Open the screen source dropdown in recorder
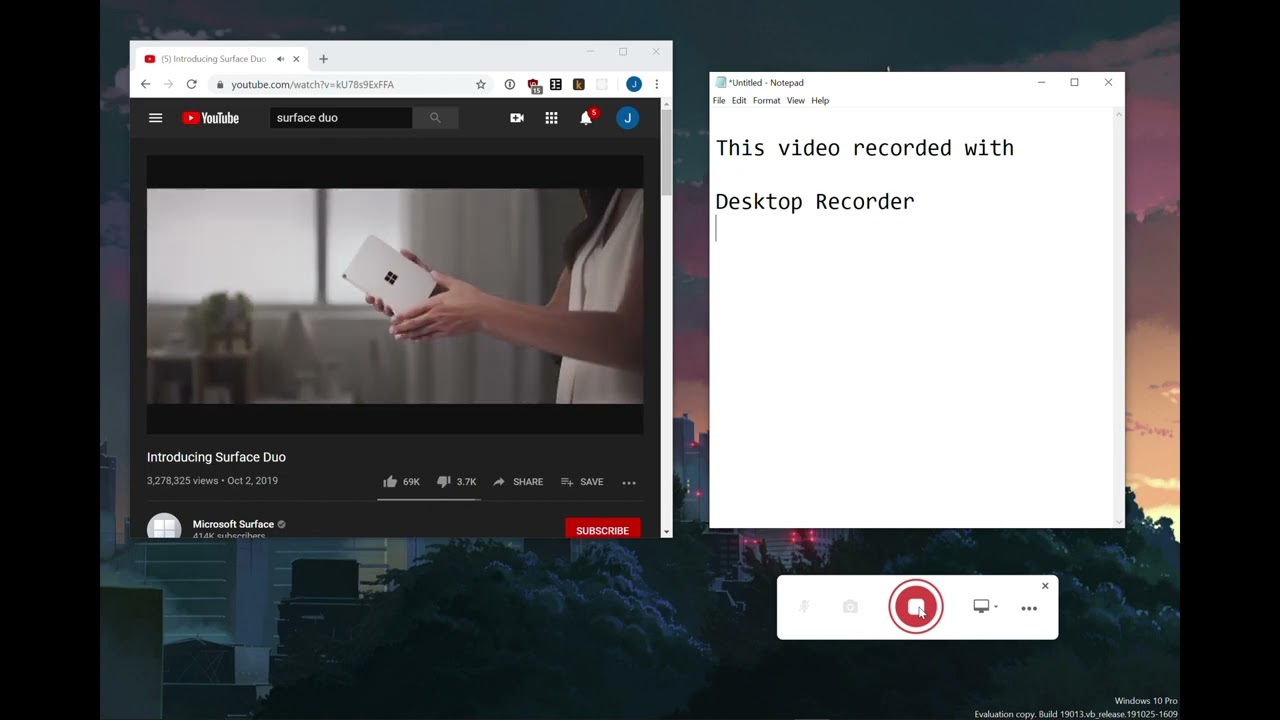1280x720 pixels. (985, 607)
